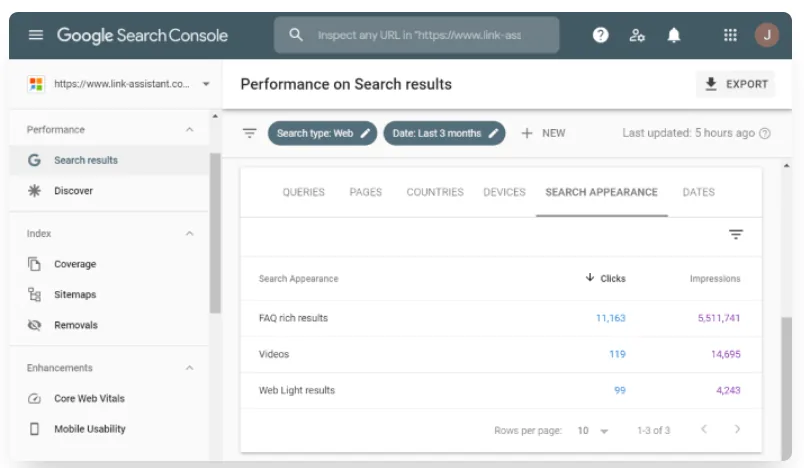
Task: Click the 11,163 clicks value
Action: (x=610, y=318)
